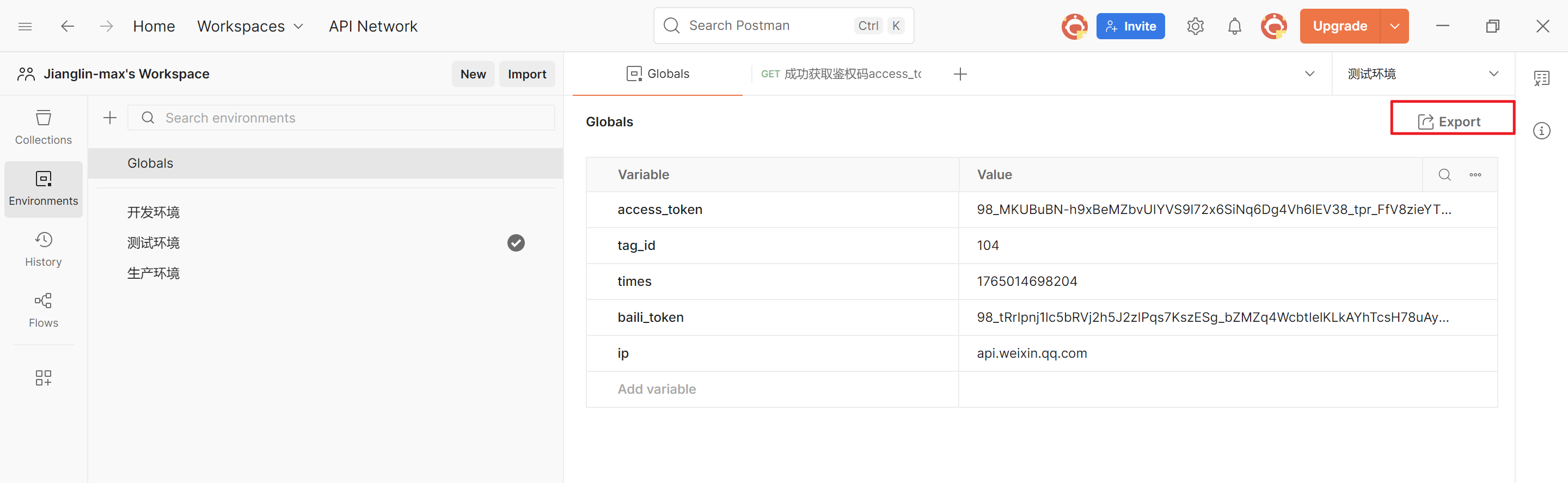Open the info icon in right sidebar
Screen dimensions: 1568x483
pyautogui.click(x=1541, y=130)
